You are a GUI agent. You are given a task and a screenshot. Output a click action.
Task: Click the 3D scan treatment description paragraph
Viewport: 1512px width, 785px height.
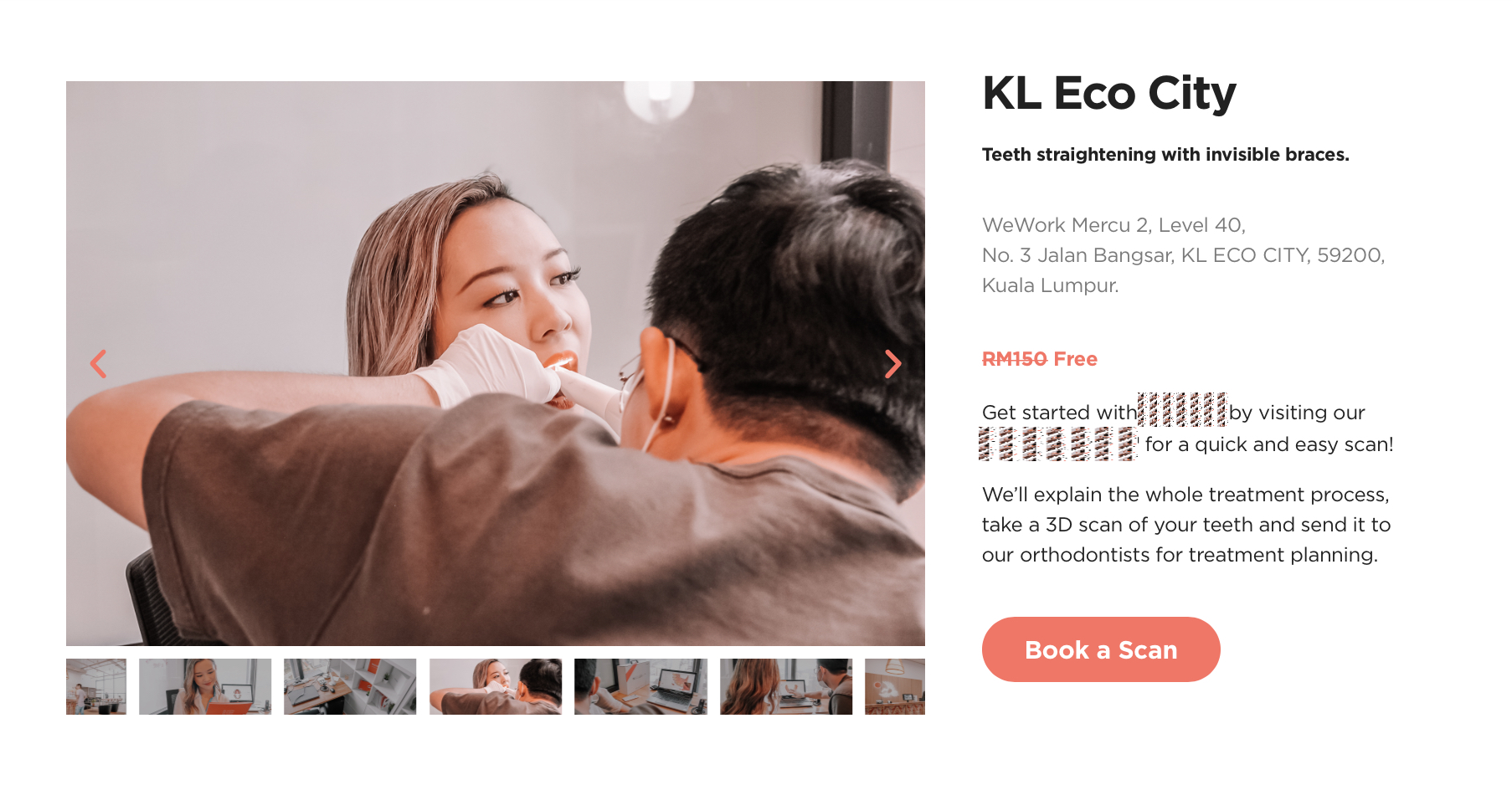1186,525
